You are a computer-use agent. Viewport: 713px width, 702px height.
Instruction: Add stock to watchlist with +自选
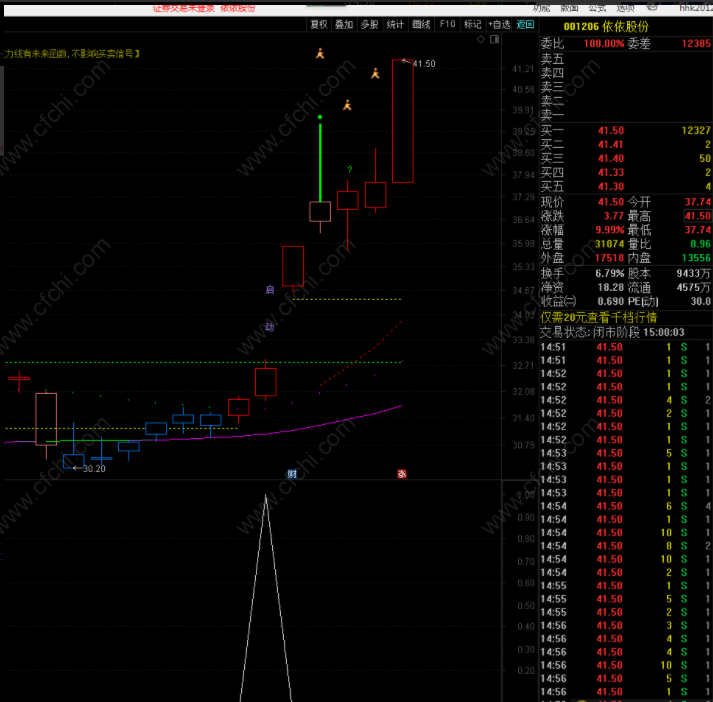point(499,25)
